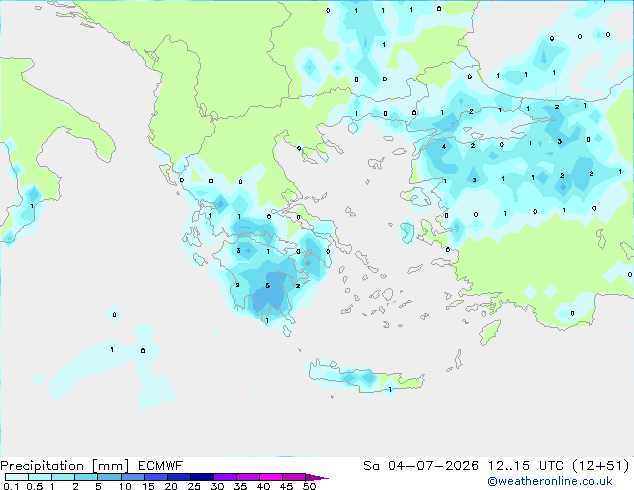Click the '0.1' legend scale label
The image size is (634, 490).
[x=11, y=486]
